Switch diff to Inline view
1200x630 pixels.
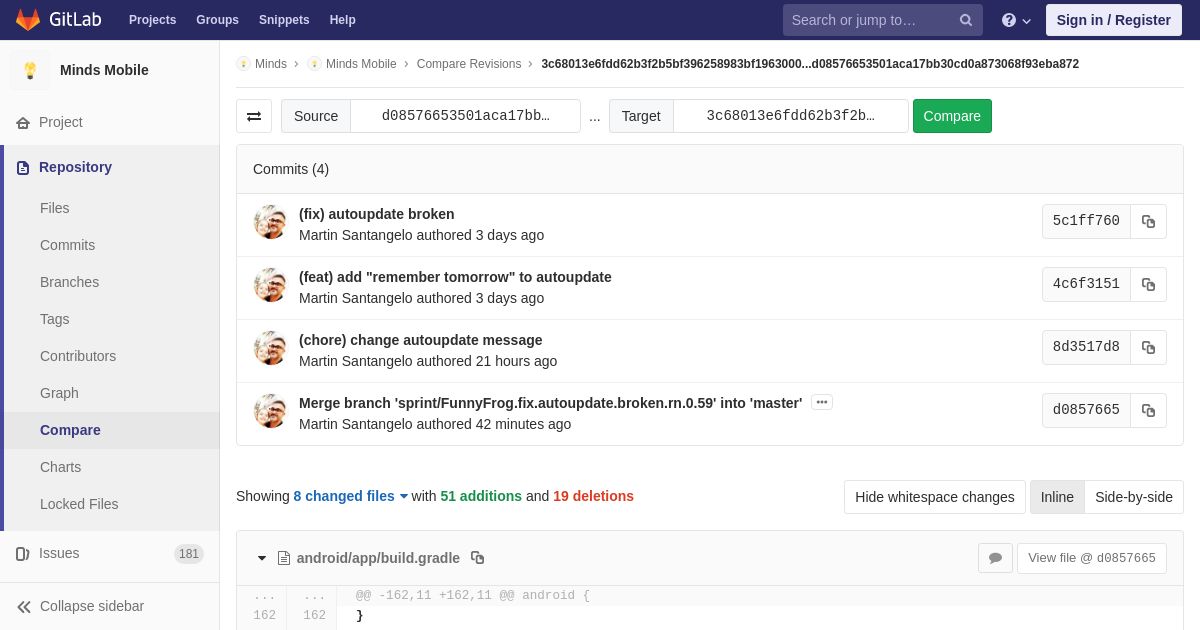[x=1057, y=497]
